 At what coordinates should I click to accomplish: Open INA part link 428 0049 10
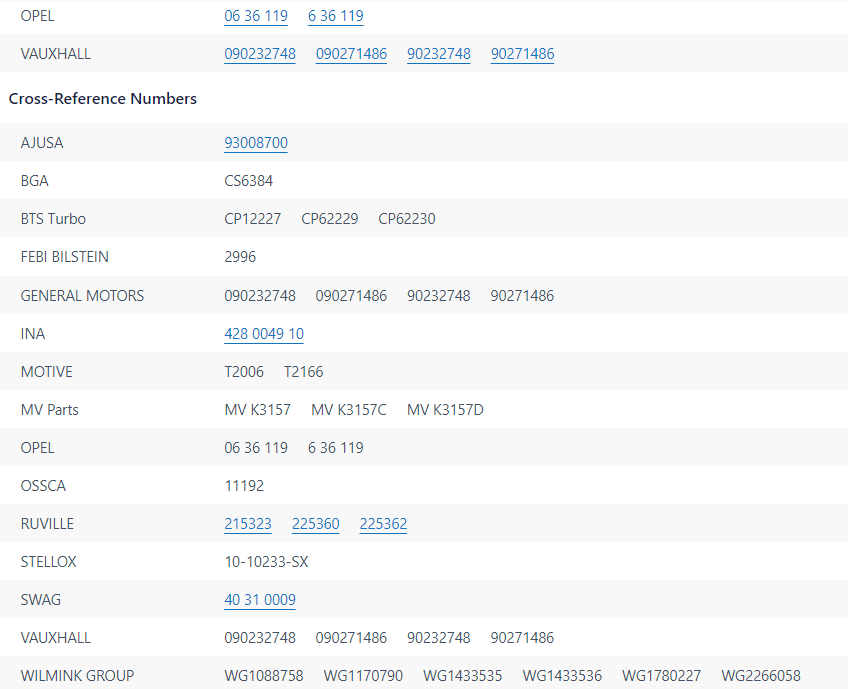(264, 334)
